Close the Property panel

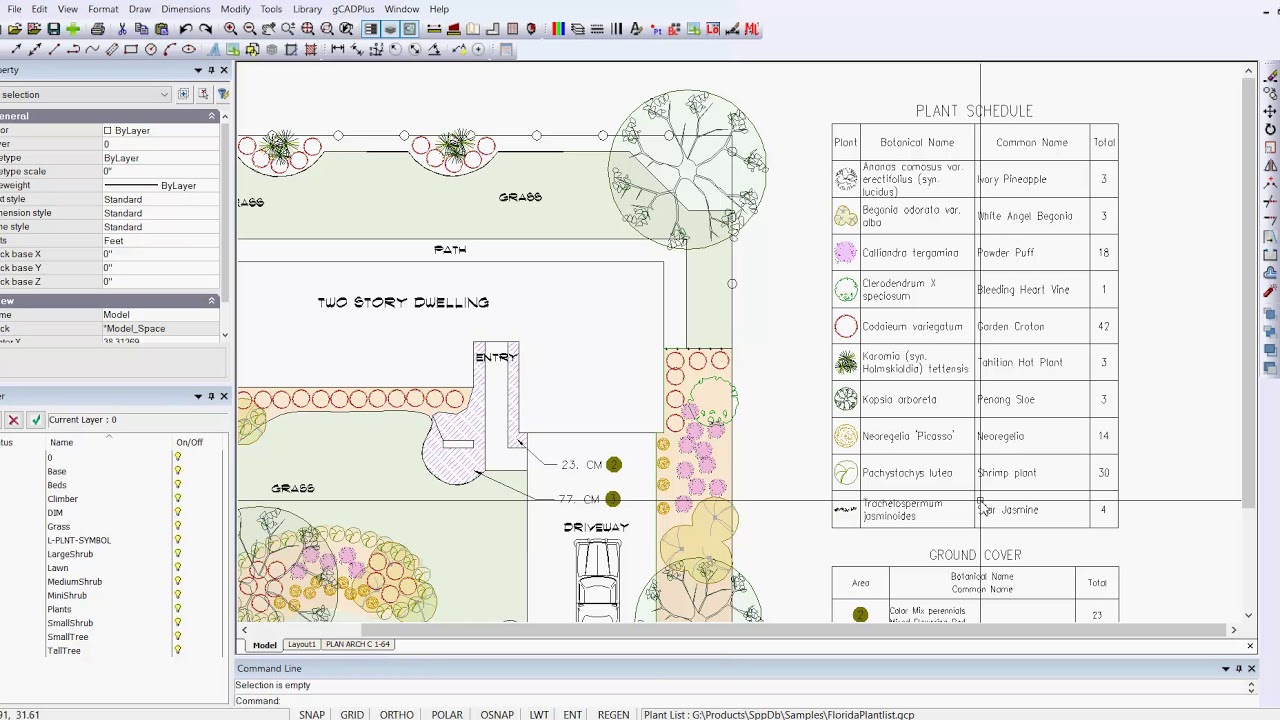point(224,70)
